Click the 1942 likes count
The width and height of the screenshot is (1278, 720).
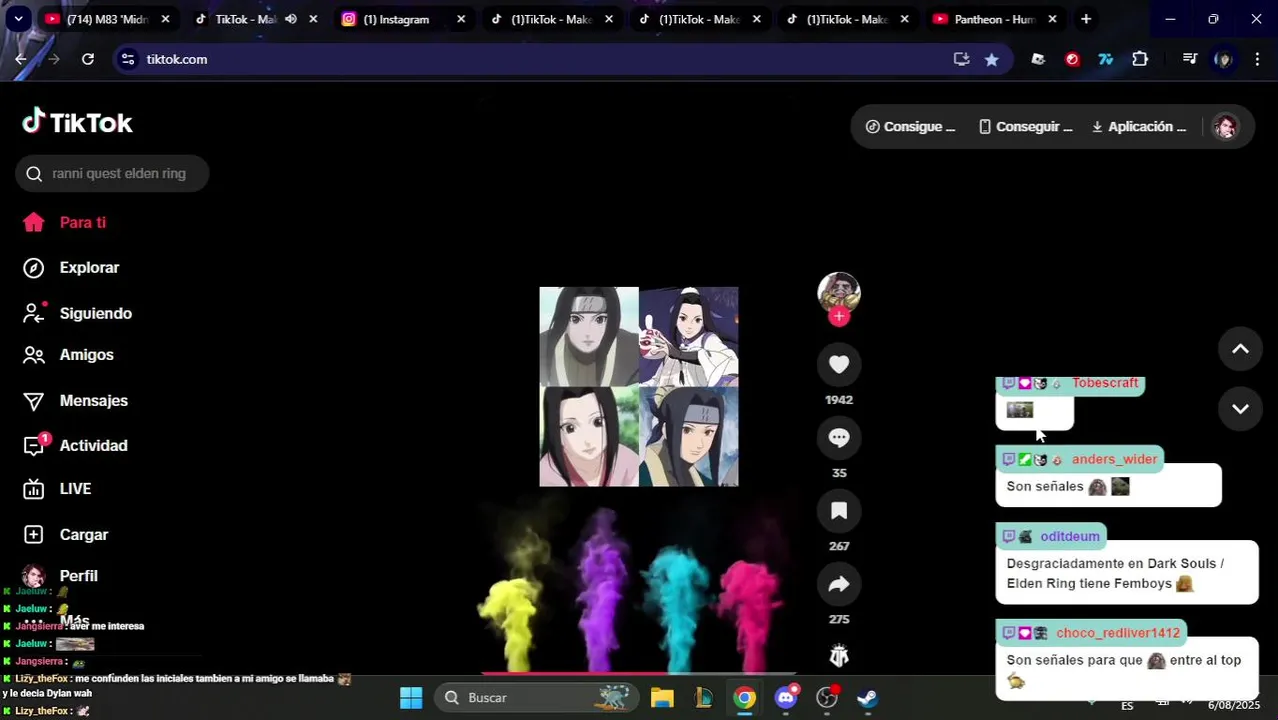pos(839,400)
